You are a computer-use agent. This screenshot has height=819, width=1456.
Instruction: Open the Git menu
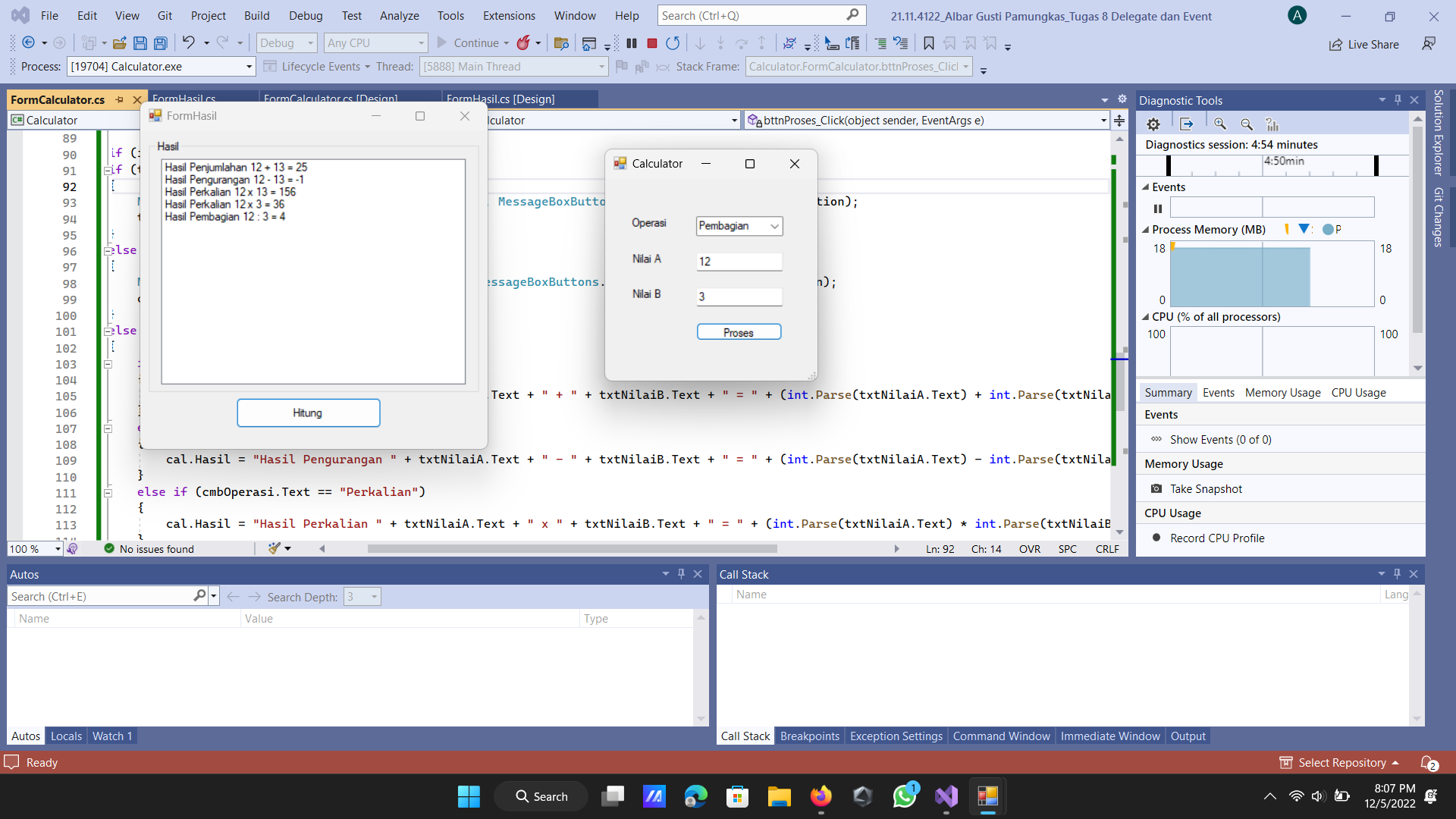pyautogui.click(x=164, y=15)
